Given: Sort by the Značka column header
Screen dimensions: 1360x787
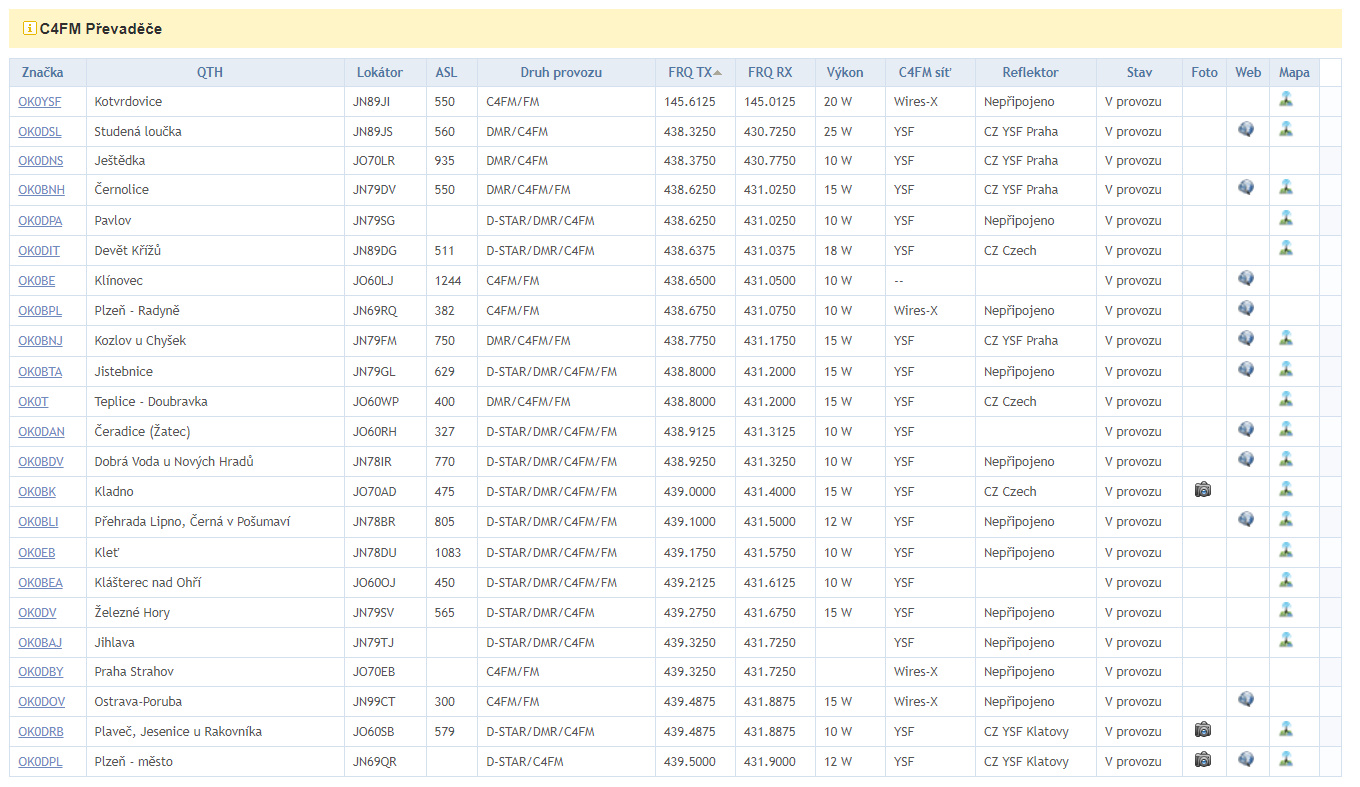Looking at the screenshot, I should (42, 72).
